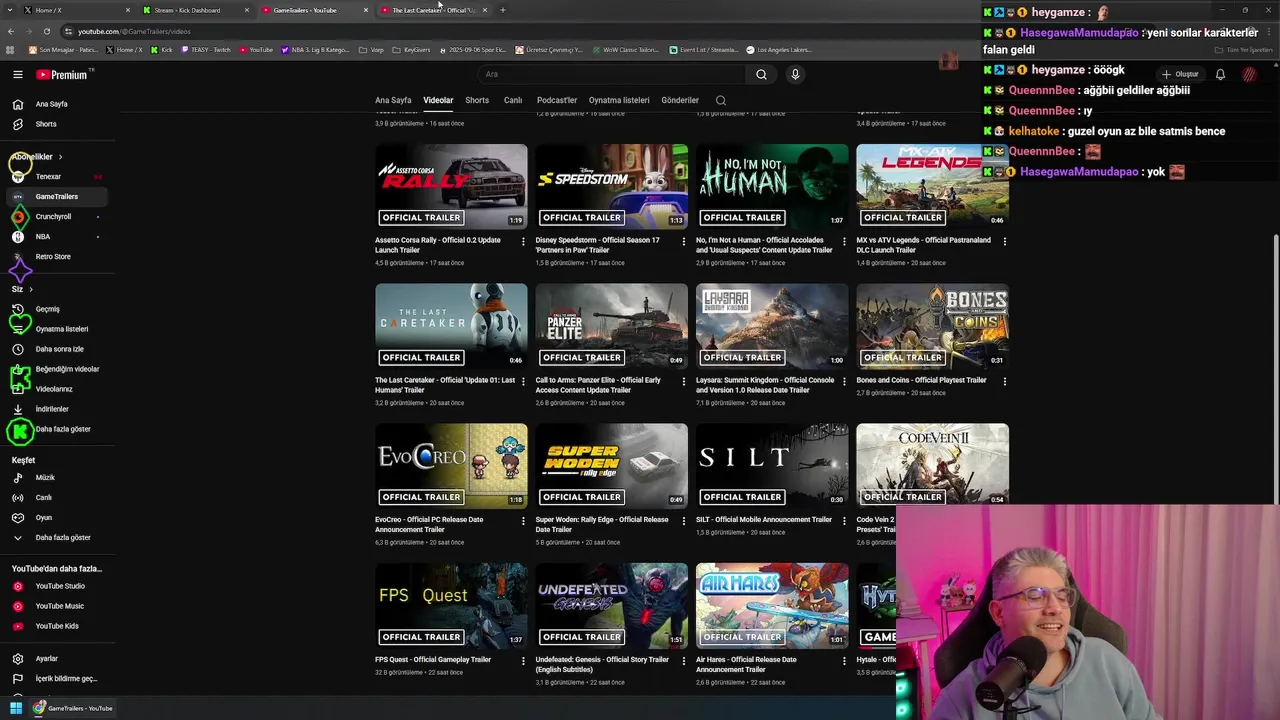Open more options for Bones and Coins video

click(x=1005, y=381)
